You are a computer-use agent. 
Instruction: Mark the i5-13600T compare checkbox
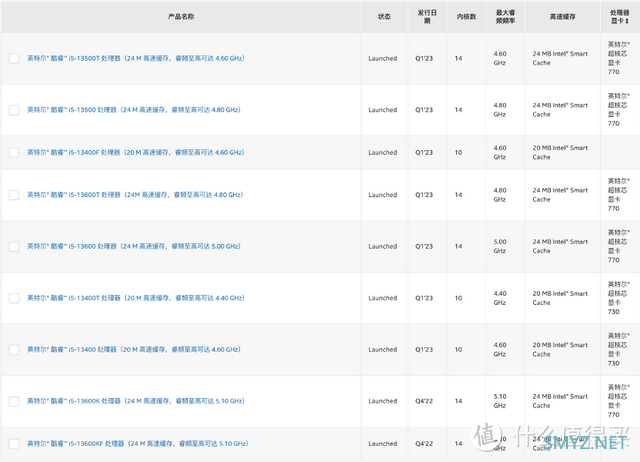14,195
